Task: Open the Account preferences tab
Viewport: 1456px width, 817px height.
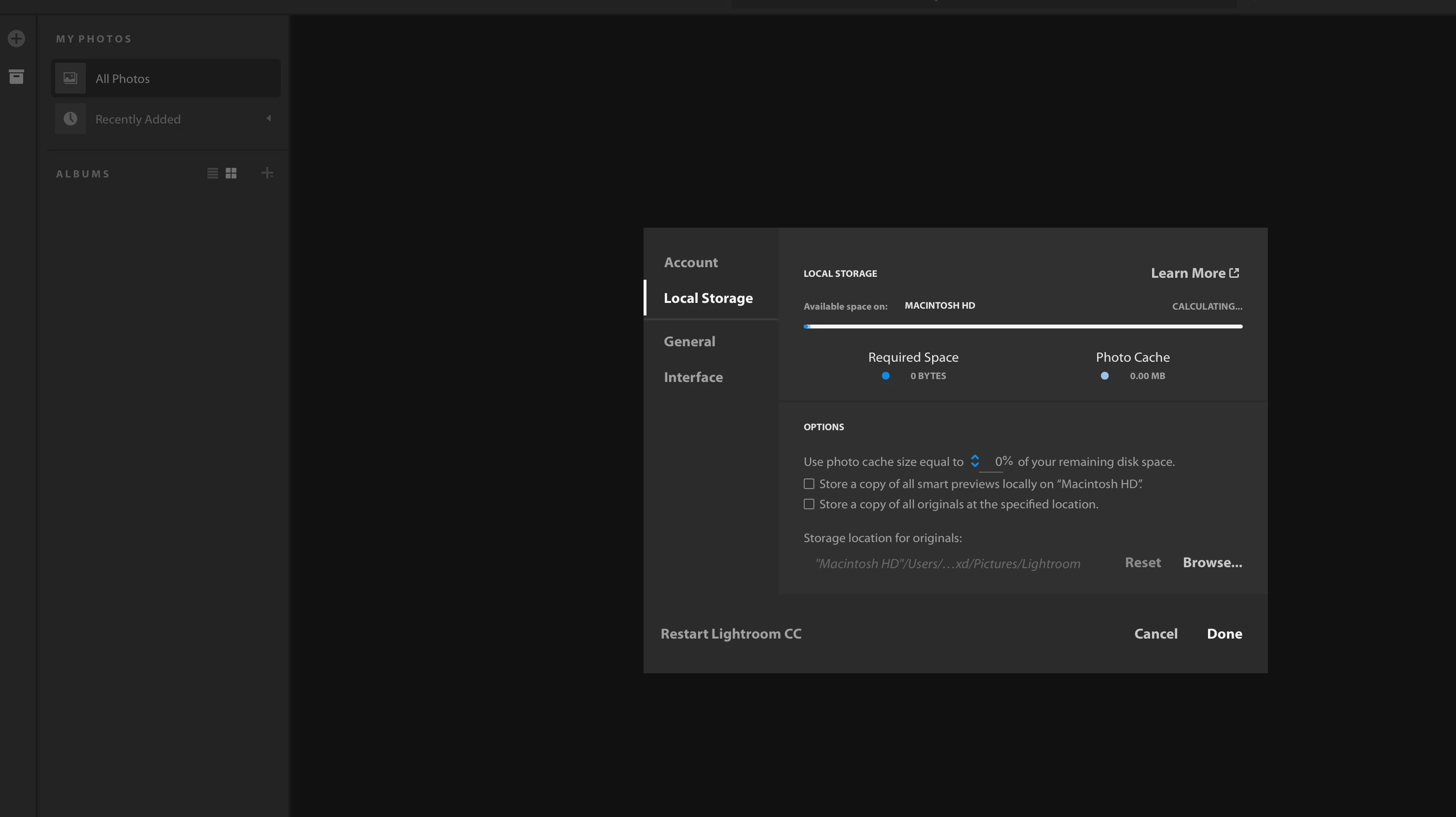Action: click(691, 262)
